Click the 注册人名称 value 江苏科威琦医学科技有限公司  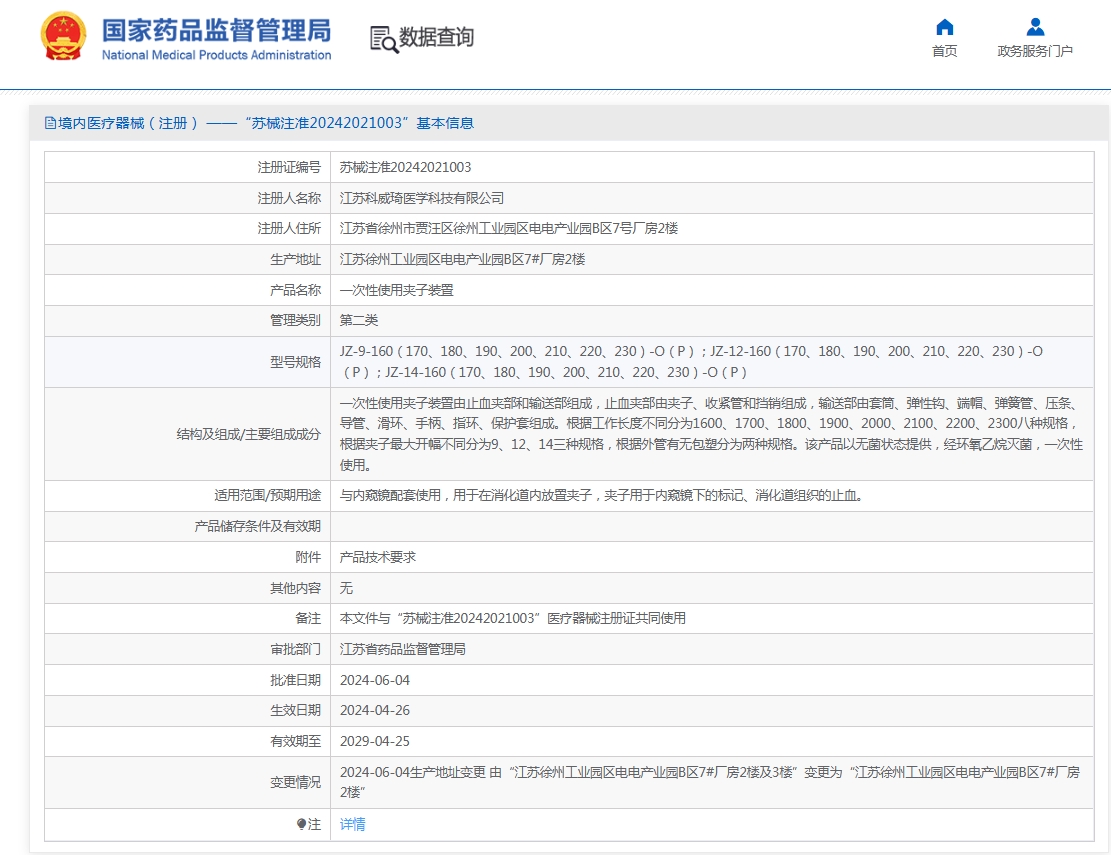(422, 198)
